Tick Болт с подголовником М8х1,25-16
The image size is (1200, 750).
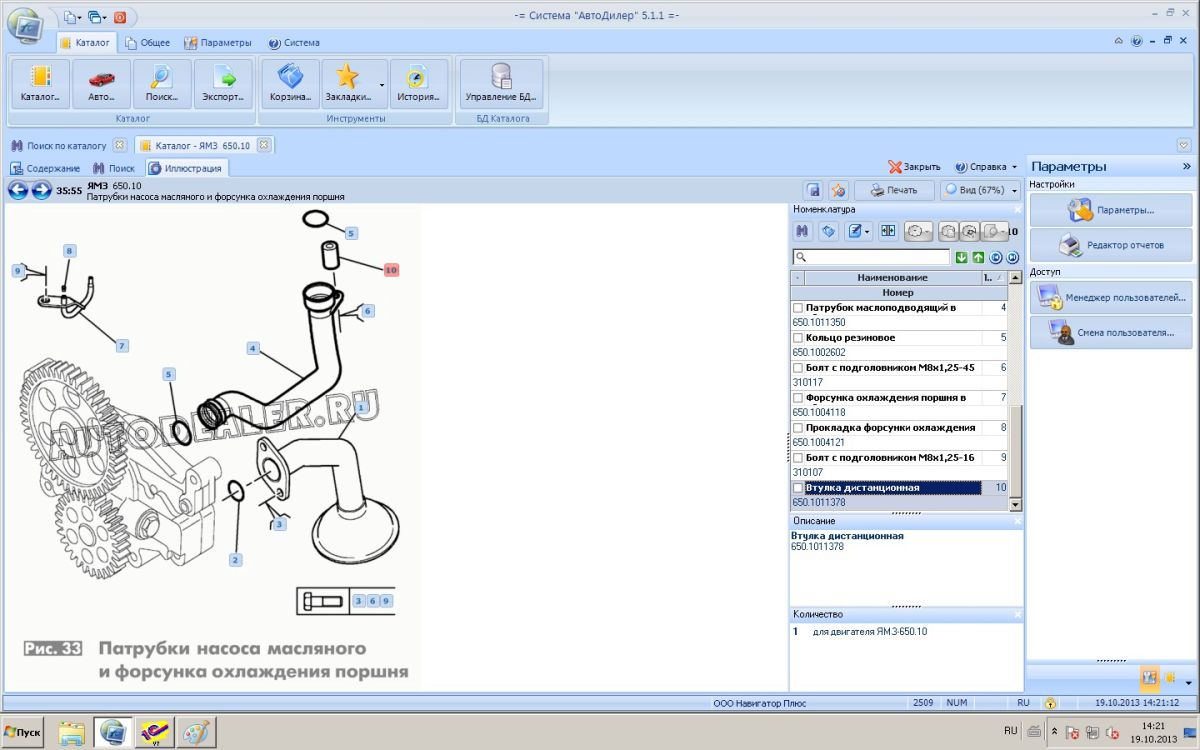coord(798,458)
